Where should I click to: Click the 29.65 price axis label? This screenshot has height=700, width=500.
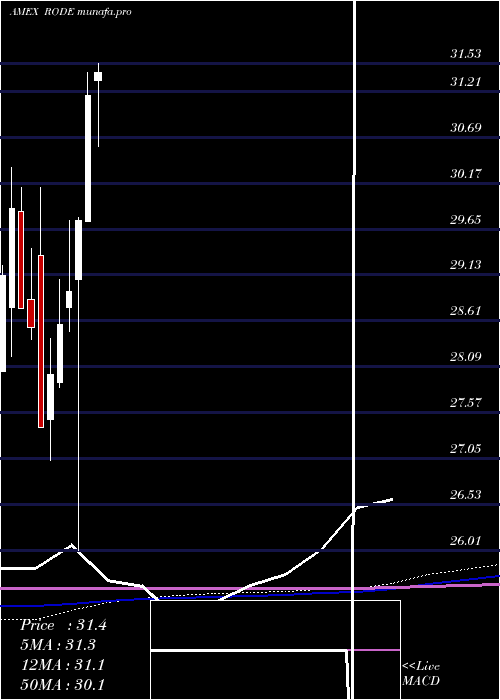click(x=466, y=220)
